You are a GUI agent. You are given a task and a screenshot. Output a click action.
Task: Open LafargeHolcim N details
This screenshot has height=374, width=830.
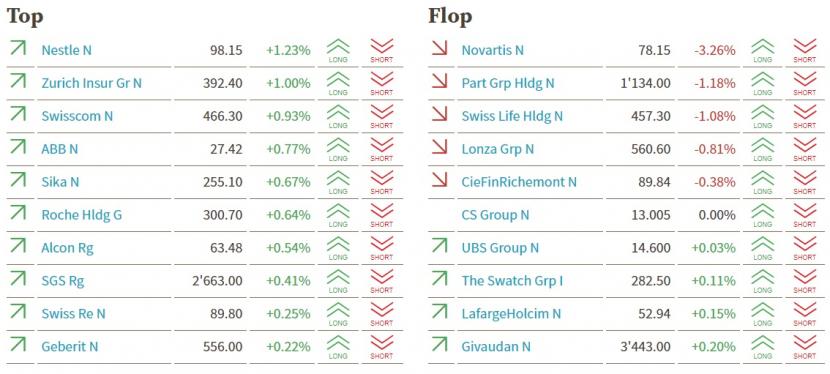coord(511,314)
